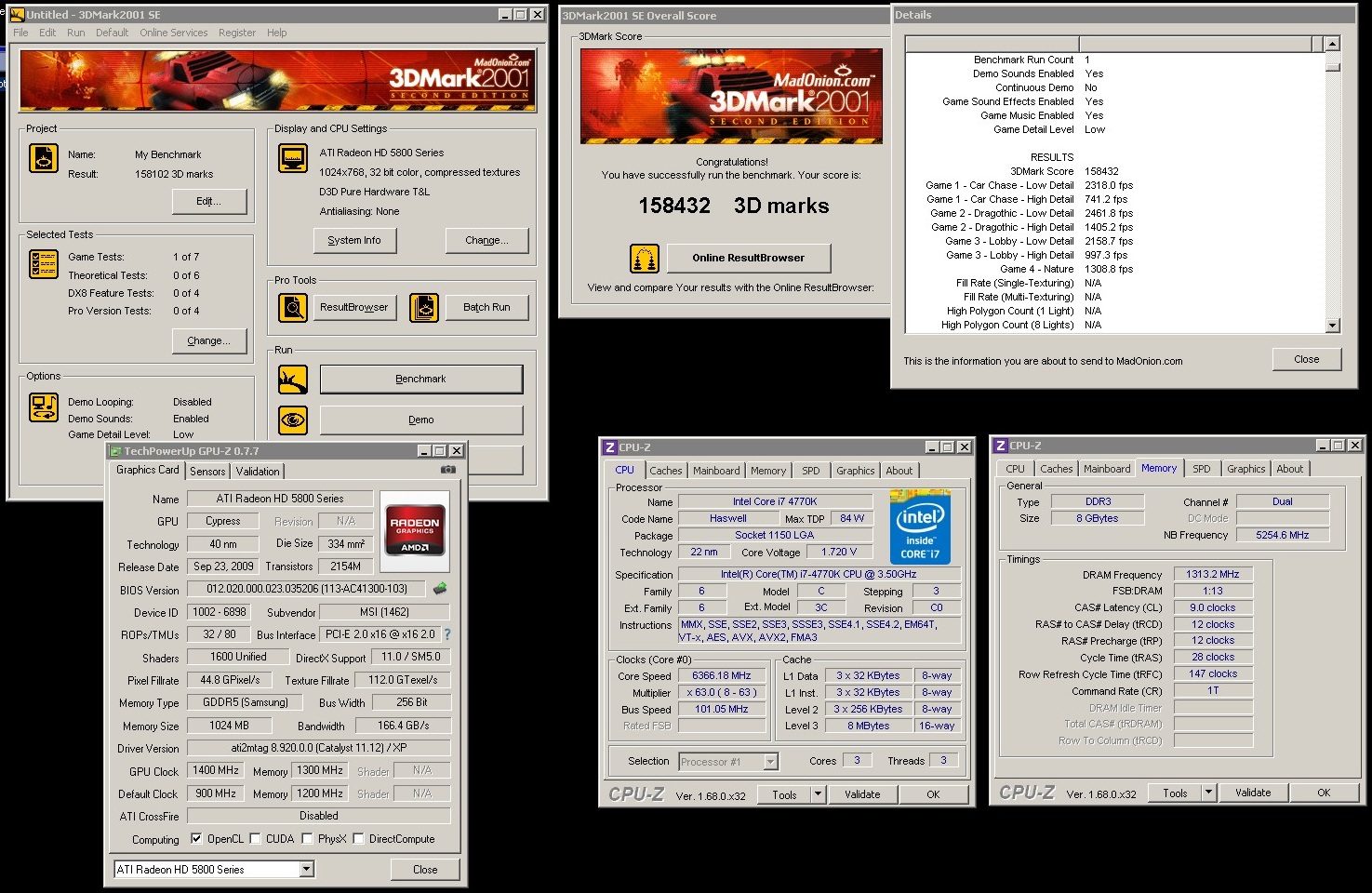Click the Details list scroll up arrow
Image resolution: width=1372 pixels, height=893 pixels.
(x=1333, y=44)
